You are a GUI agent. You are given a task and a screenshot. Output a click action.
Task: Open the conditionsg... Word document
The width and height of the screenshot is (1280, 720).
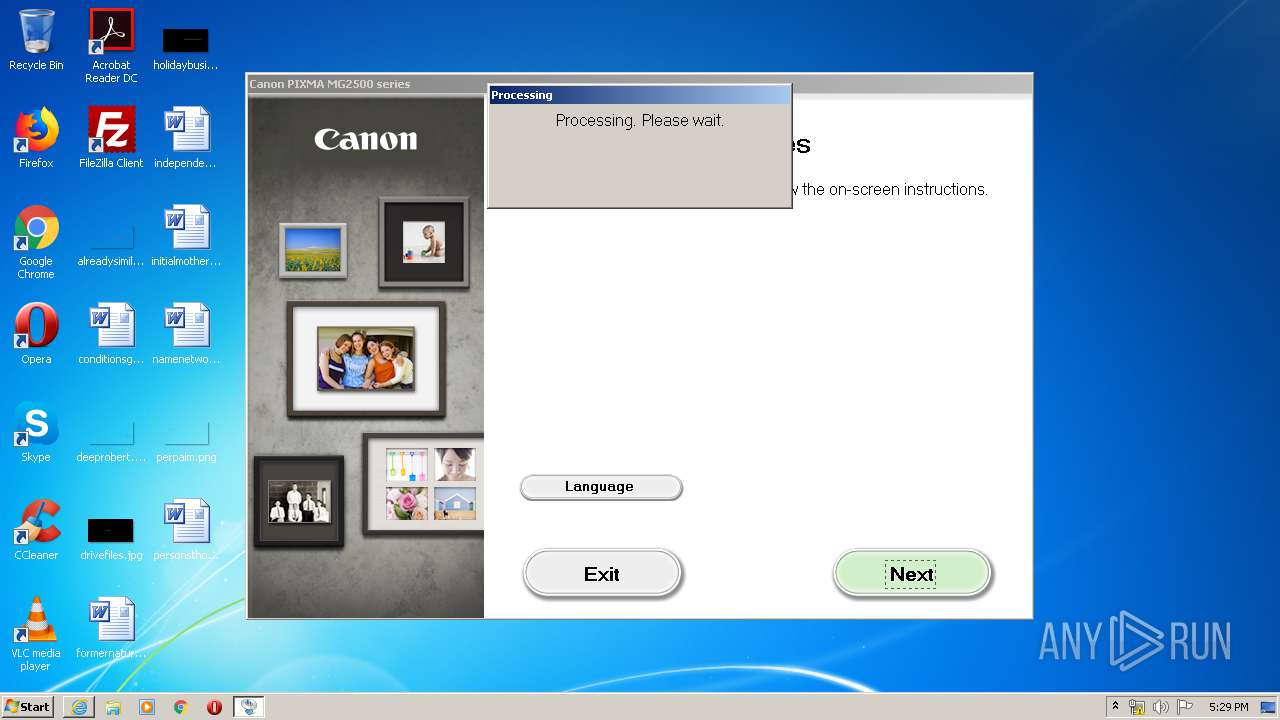(111, 334)
